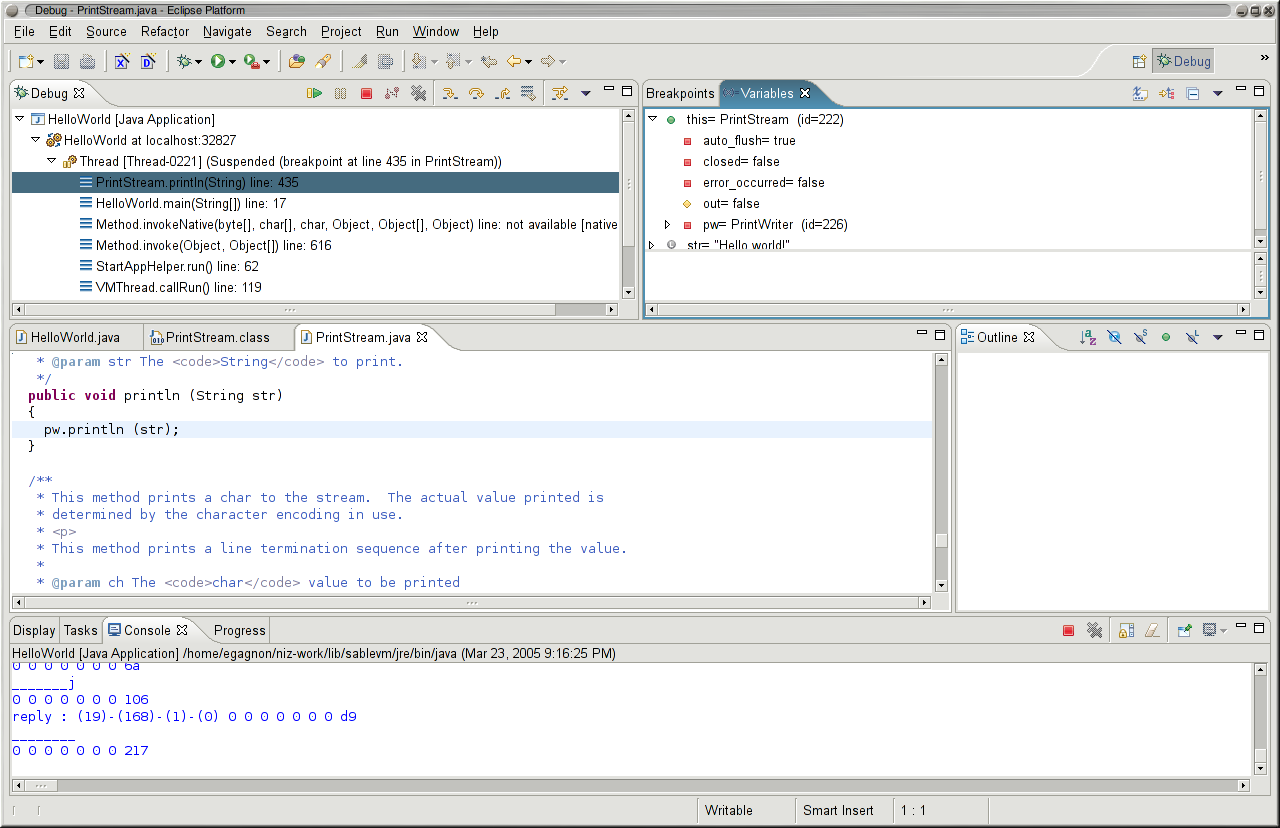Click the External Tools run icon
The image size is (1280, 828).
click(x=251, y=62)
